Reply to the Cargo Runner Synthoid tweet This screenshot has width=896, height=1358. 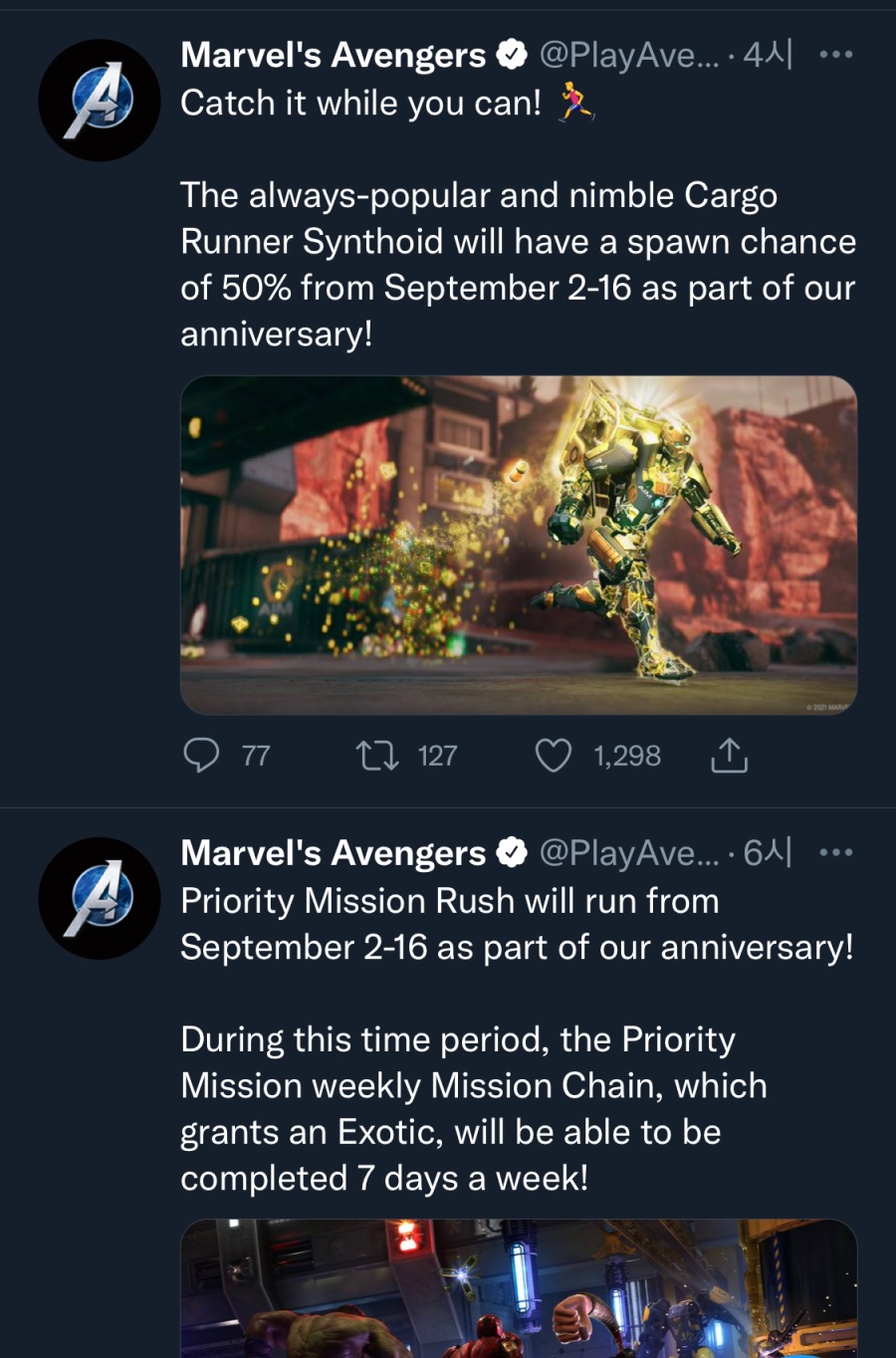(202, 756)
